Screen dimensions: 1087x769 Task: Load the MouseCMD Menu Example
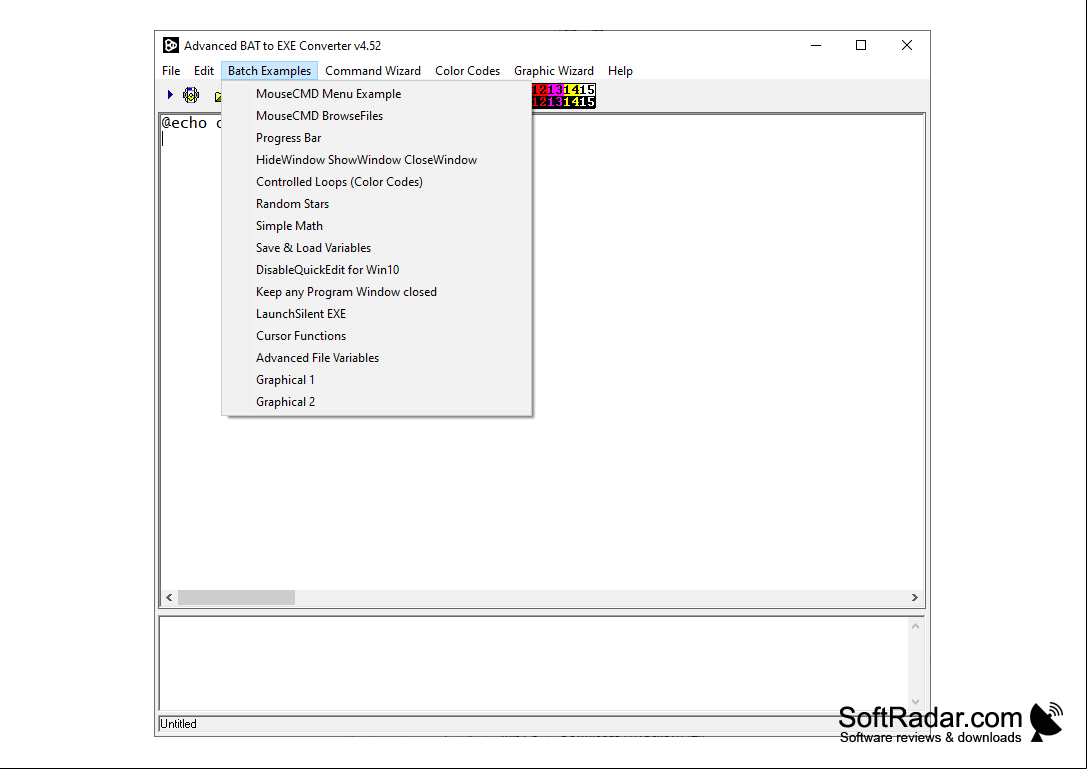point(377,94)
